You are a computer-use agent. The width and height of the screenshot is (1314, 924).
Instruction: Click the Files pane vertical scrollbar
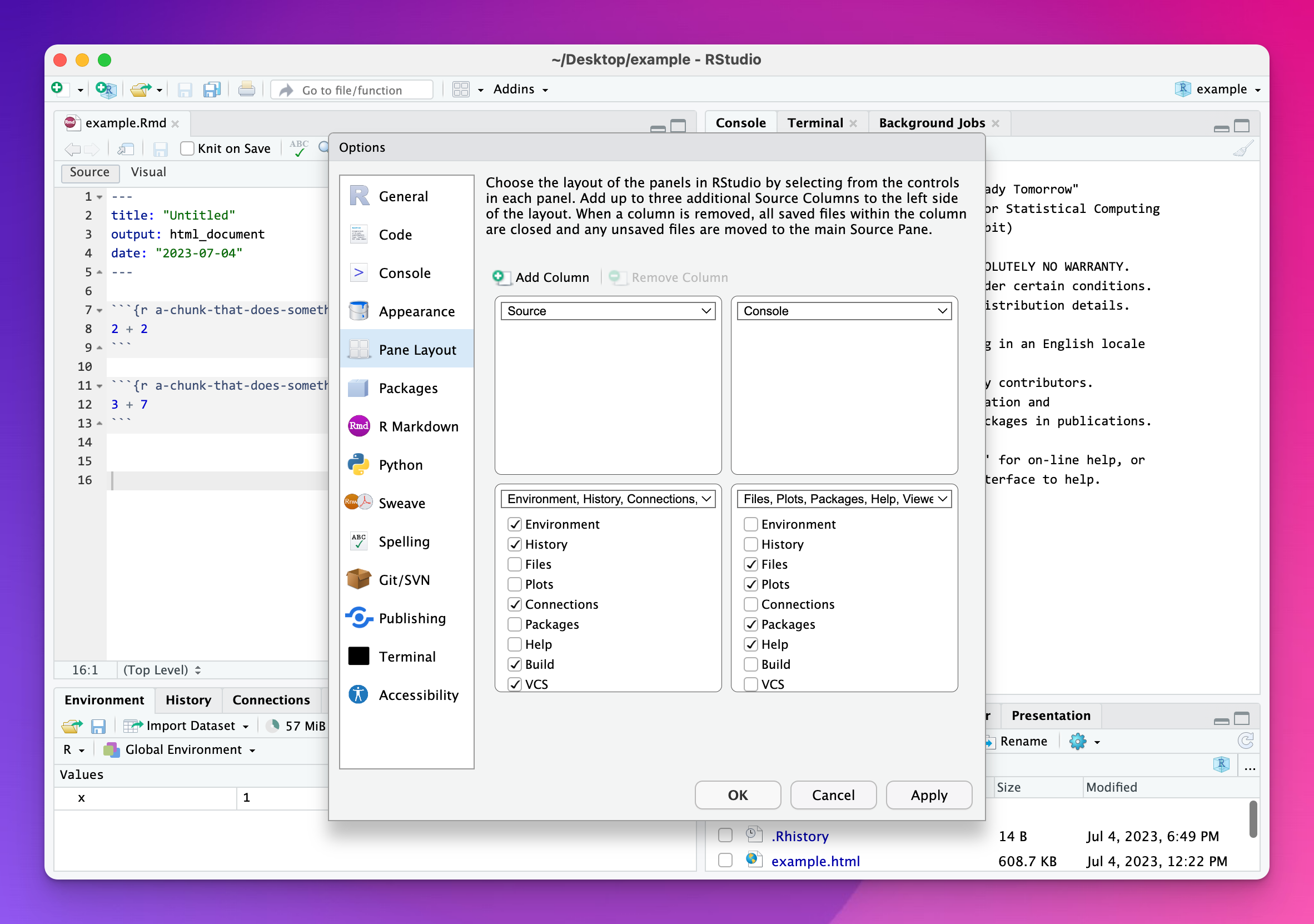tap(1253, 819)
